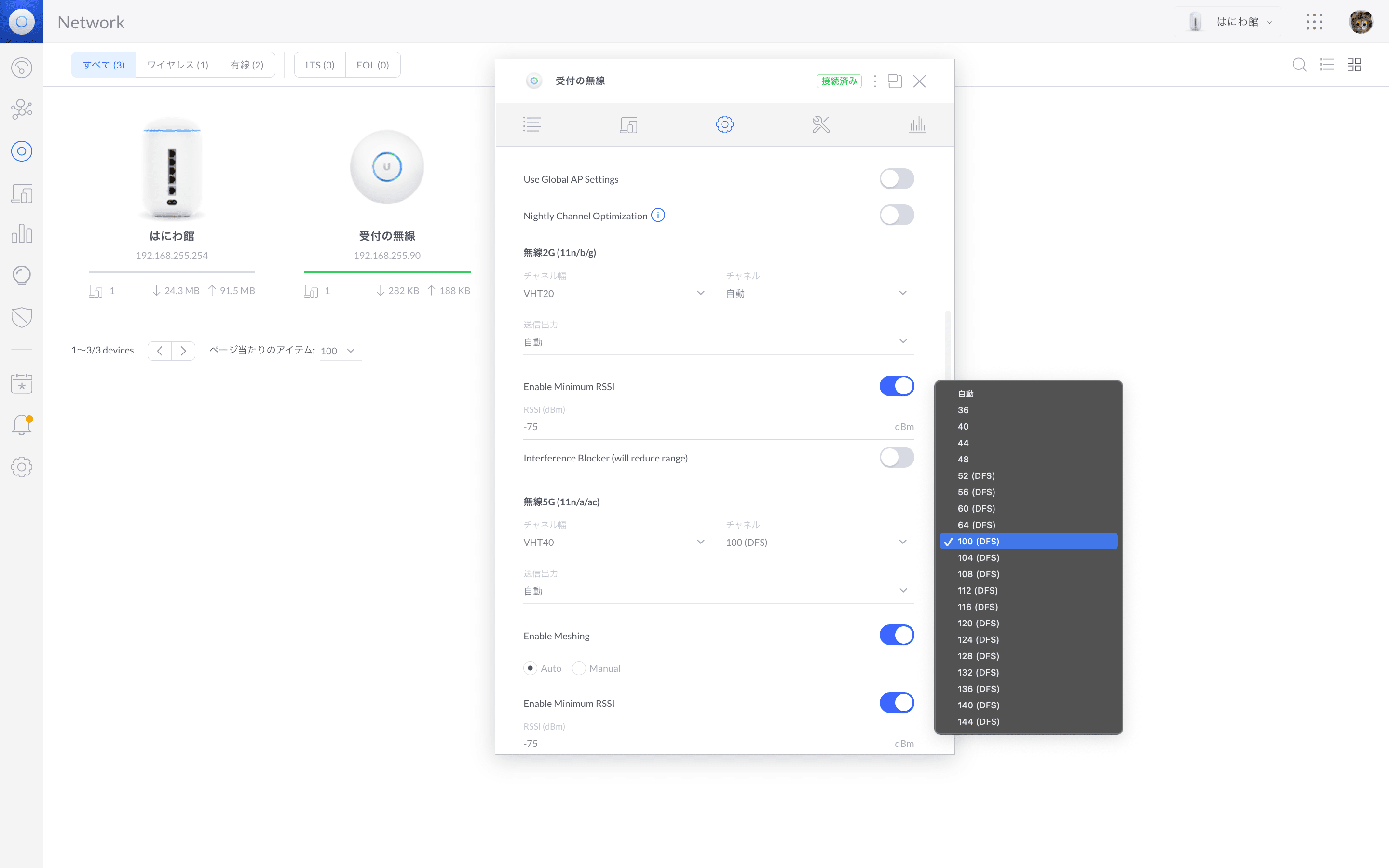Image resolution: width=1389 pixels, height=868 pixels.
Task: Expand the 2G channel dropdown
Action: (x=819, y=293)
